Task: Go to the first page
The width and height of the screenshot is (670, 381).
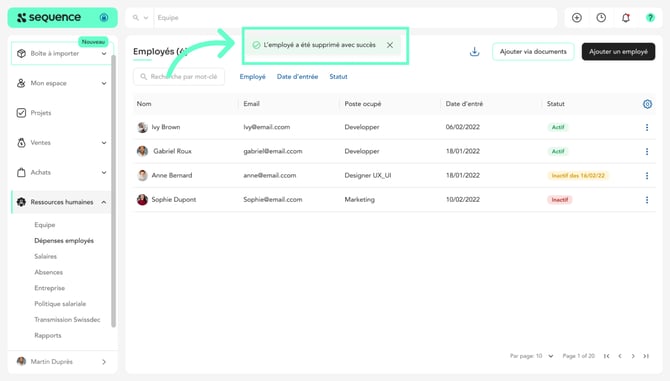Action: 606,356
